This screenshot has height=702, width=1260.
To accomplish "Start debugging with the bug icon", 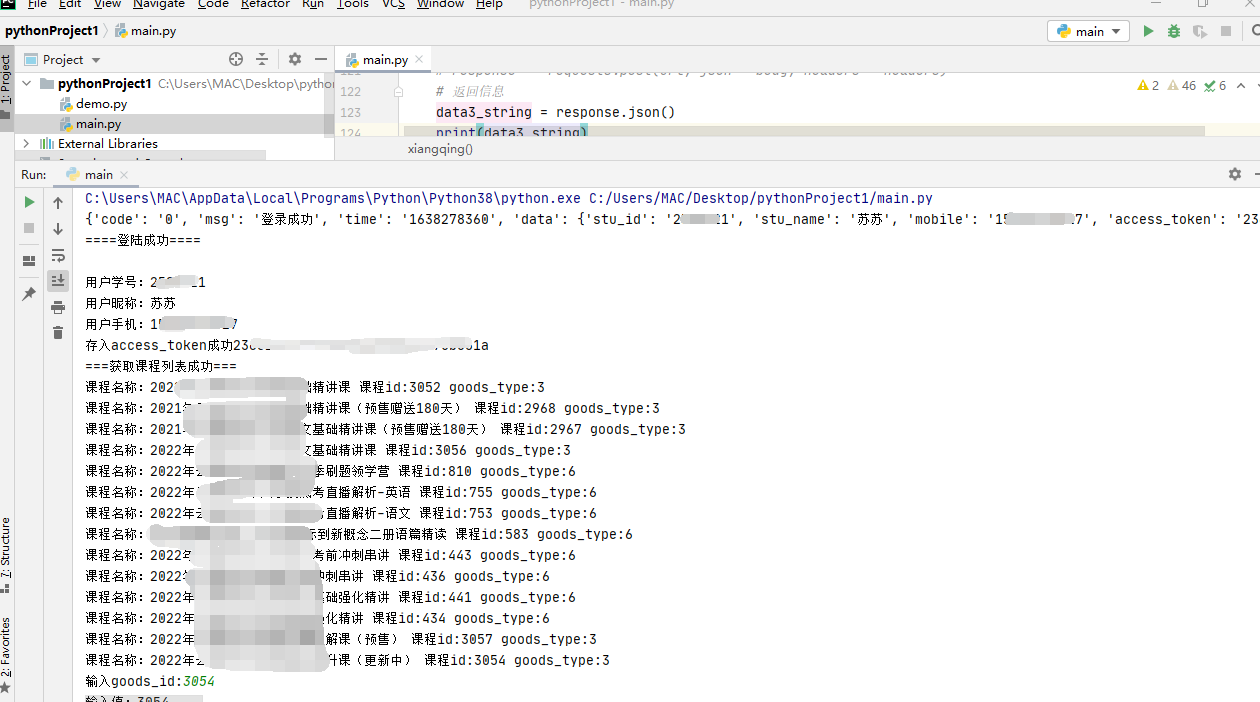I will click(1174, 31).
